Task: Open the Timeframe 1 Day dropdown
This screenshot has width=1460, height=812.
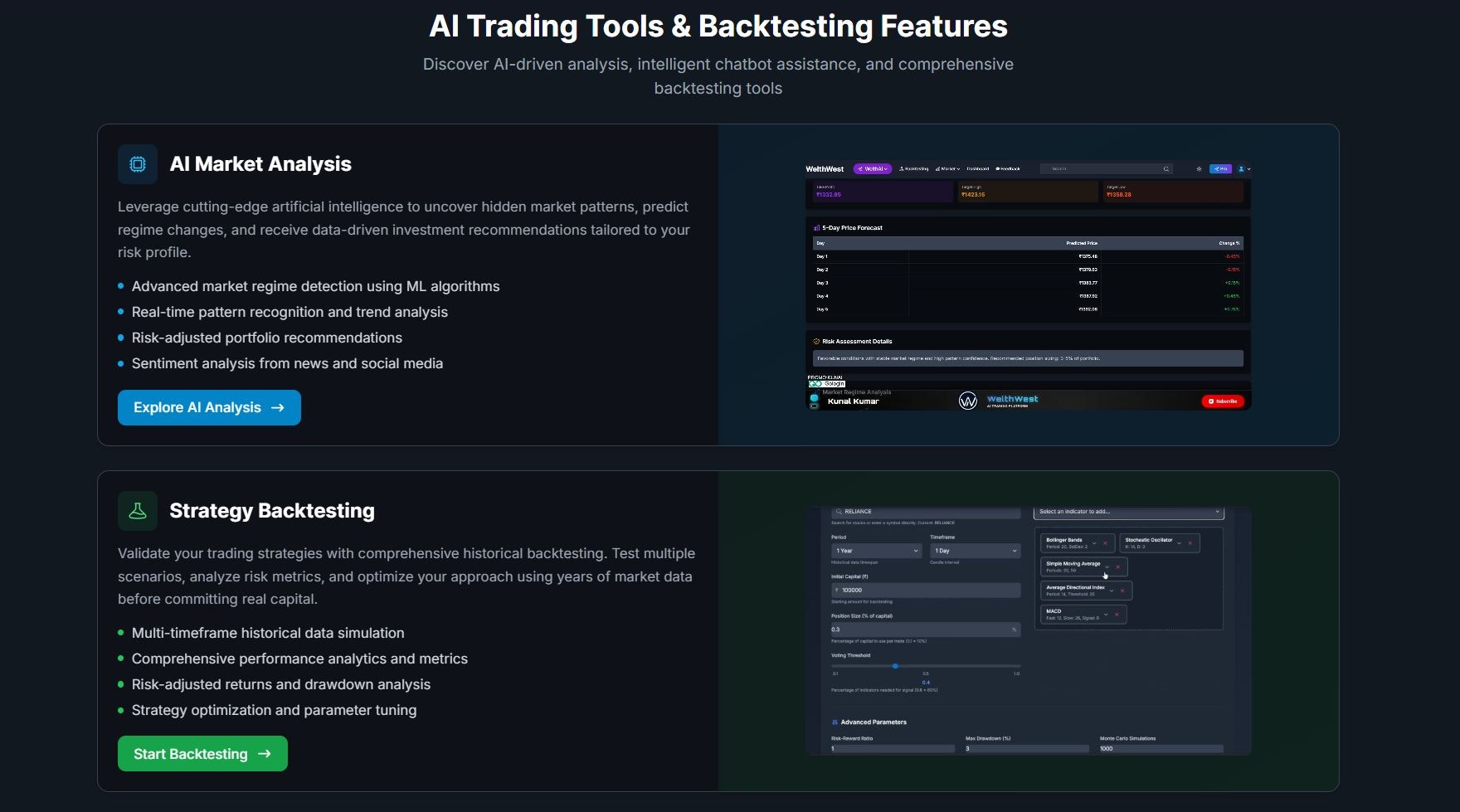Action: pos(976,551)
